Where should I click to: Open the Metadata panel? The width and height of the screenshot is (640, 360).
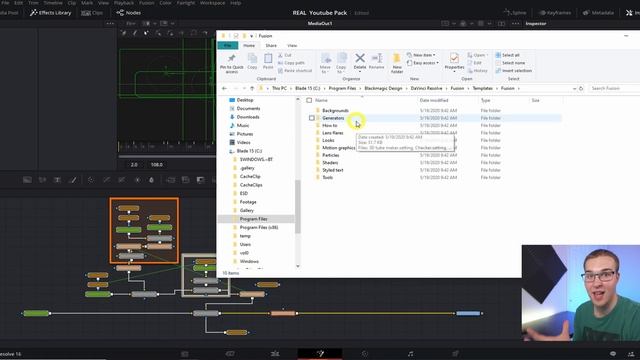click(599, 13)
